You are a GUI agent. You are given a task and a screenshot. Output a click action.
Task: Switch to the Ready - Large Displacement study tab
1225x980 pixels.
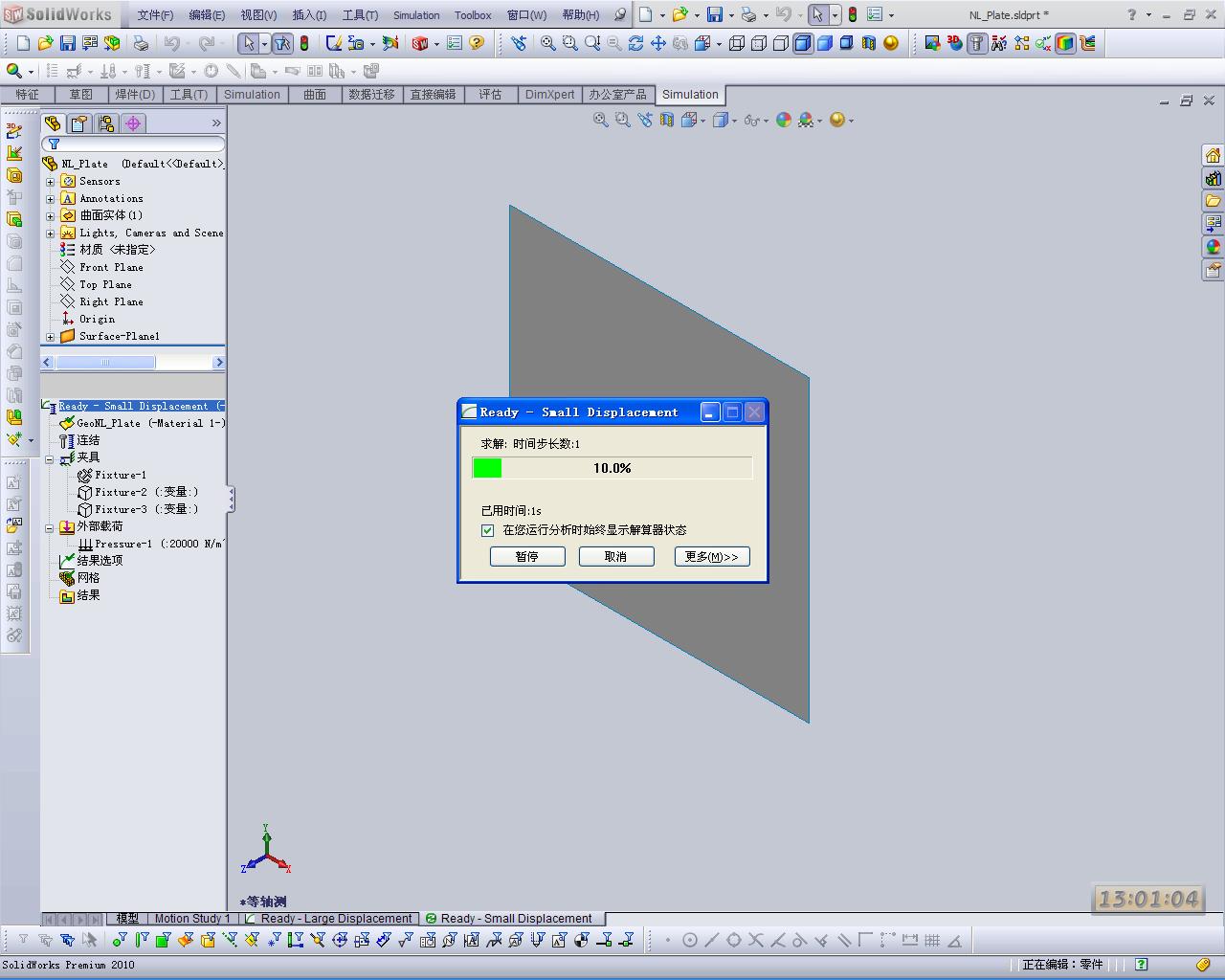(328, 919)
